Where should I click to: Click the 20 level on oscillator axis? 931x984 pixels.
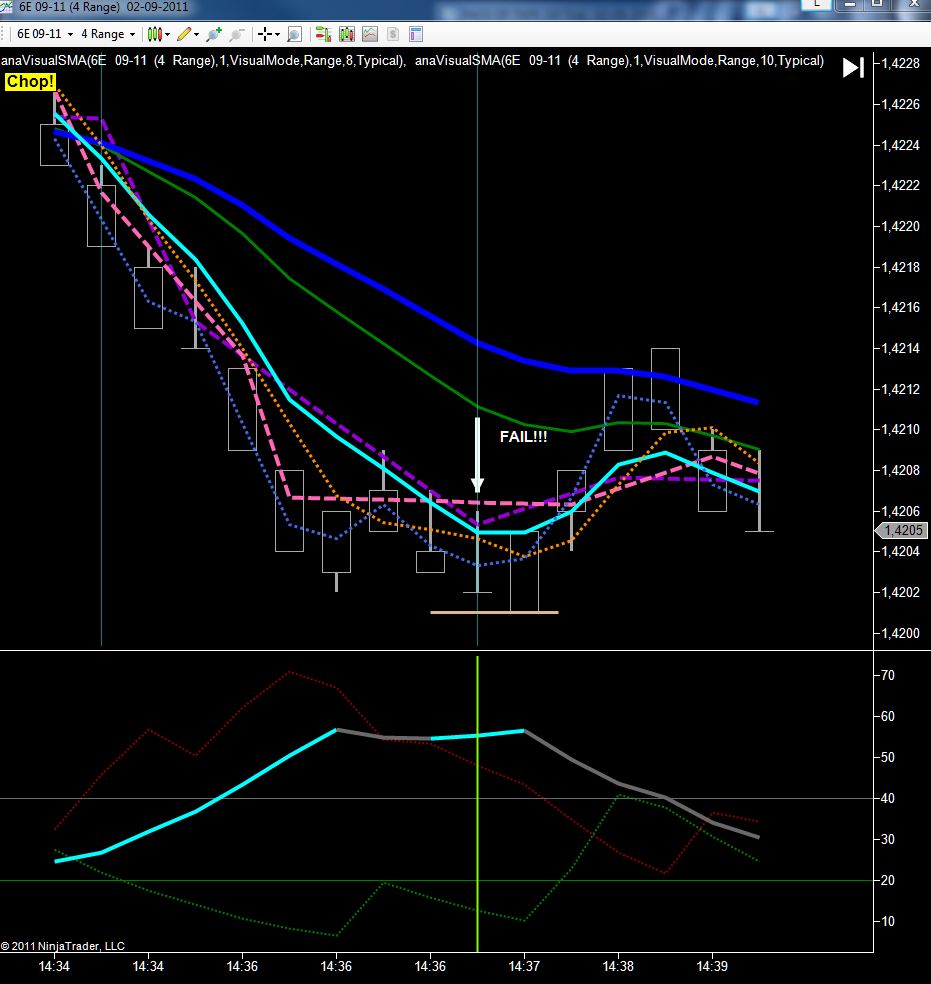[x=888, y=880]
